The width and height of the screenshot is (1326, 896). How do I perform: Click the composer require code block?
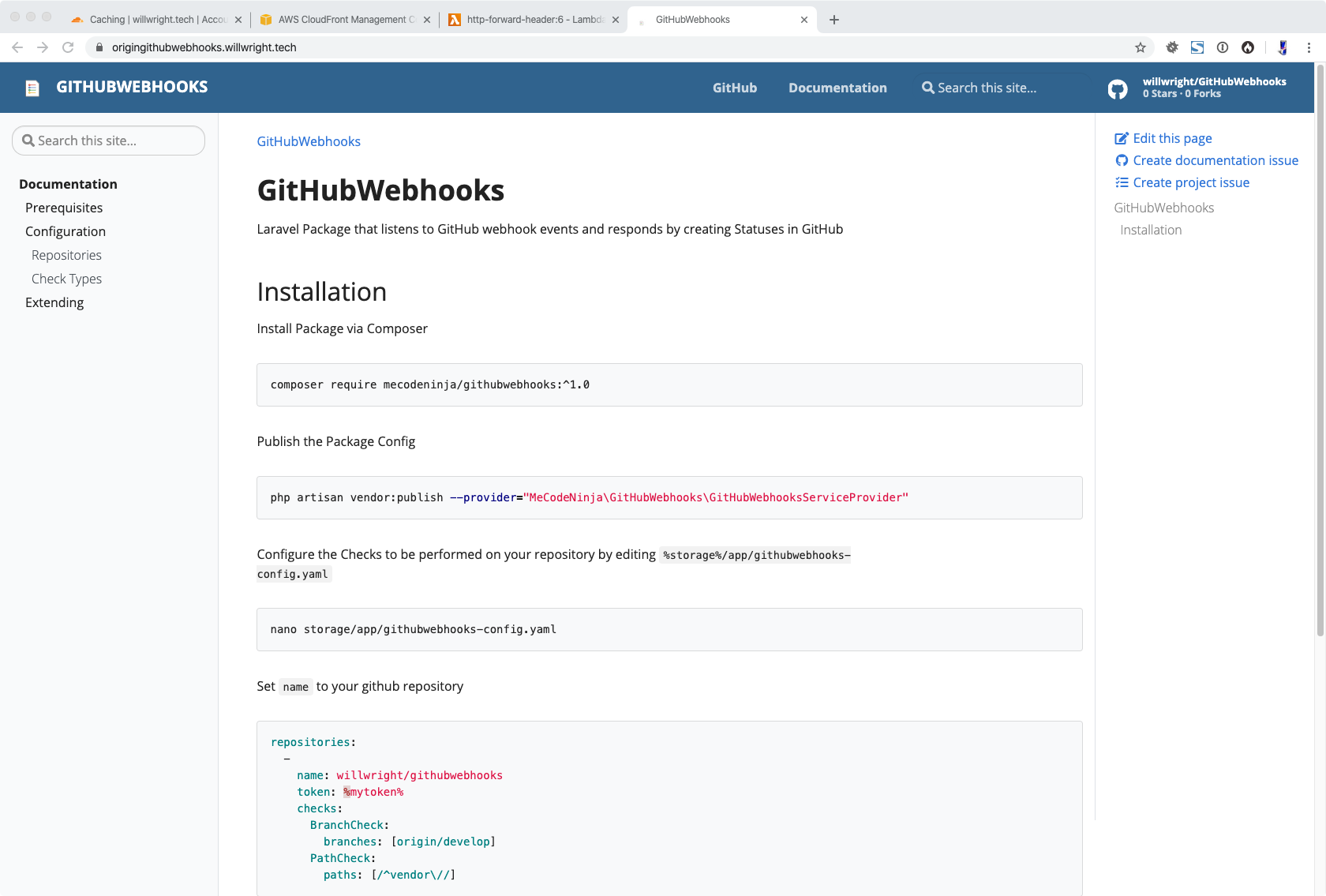pos(669,385)
